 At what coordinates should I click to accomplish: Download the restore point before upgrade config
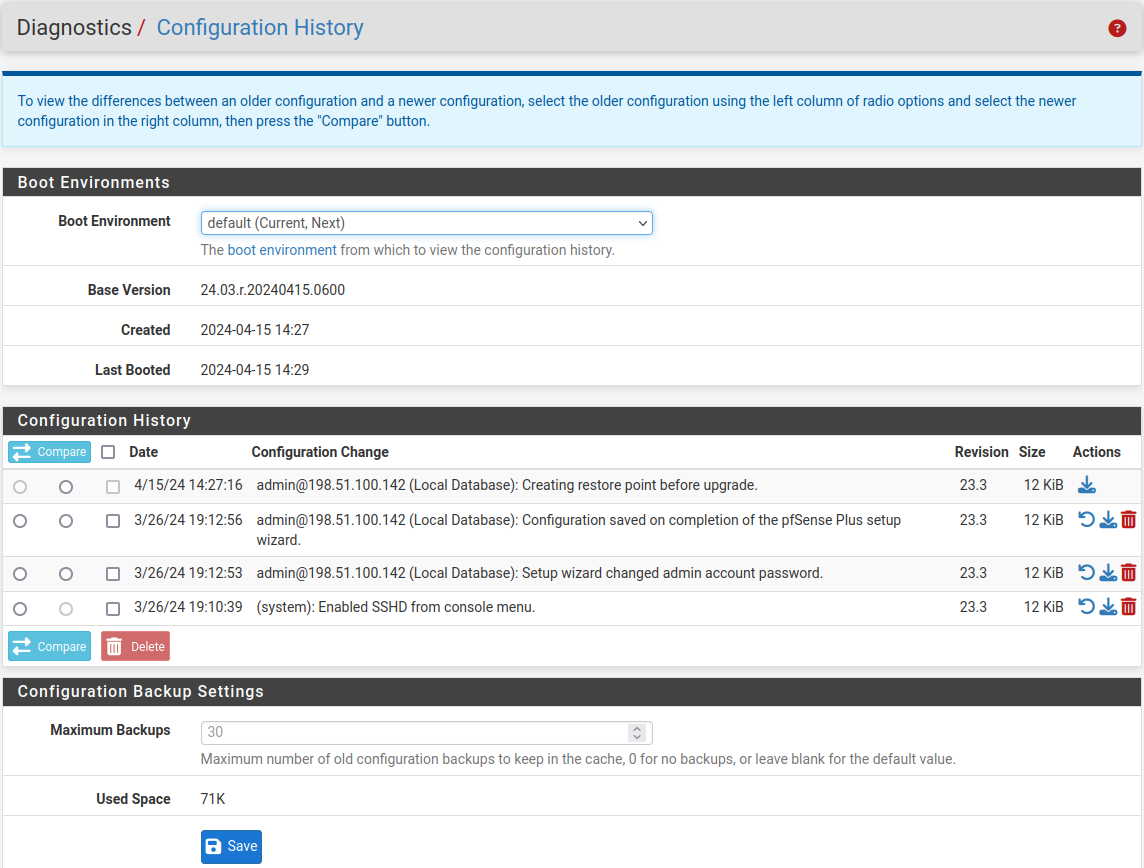(1087, 485)
